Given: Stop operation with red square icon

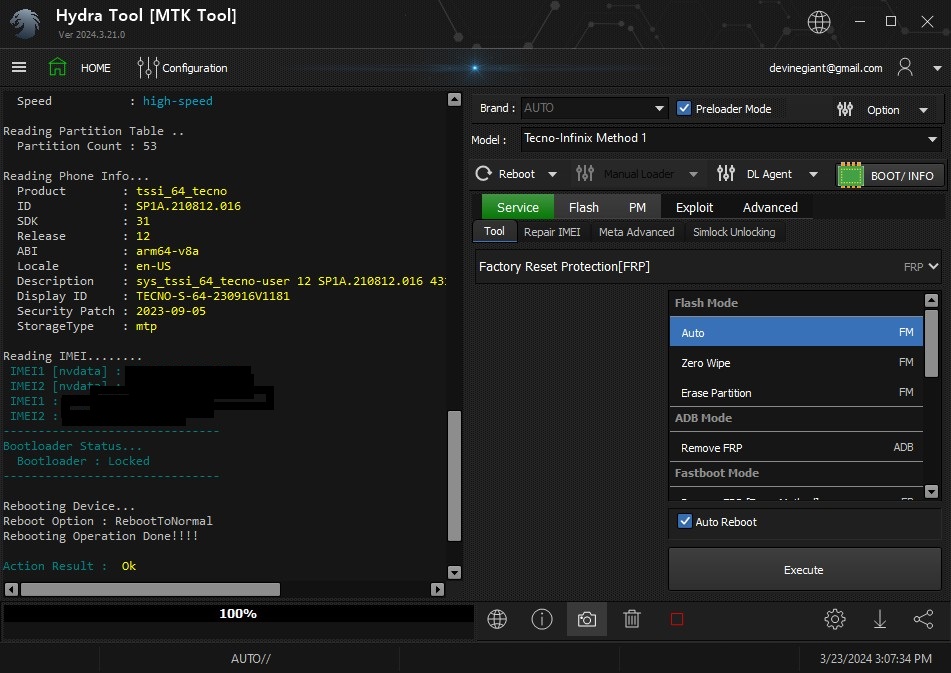Looking at the screenshot, I should pos(677,619).
